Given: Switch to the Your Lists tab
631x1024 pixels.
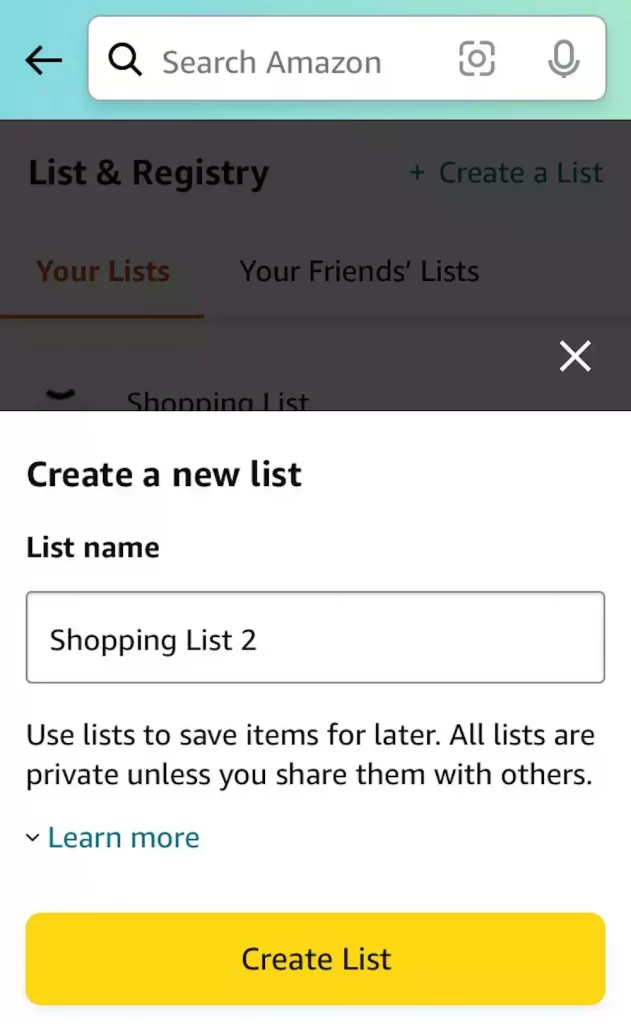Looking at the screenshot, I should [x=103, y=271].
